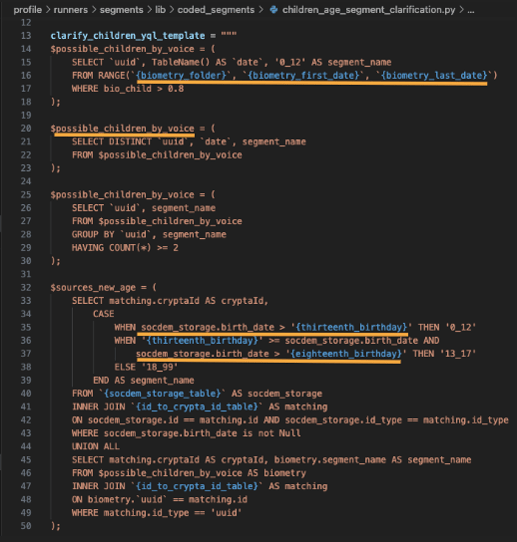
Task: Click the clarify_children_yql_template variable name
Action: coord(128,36)
